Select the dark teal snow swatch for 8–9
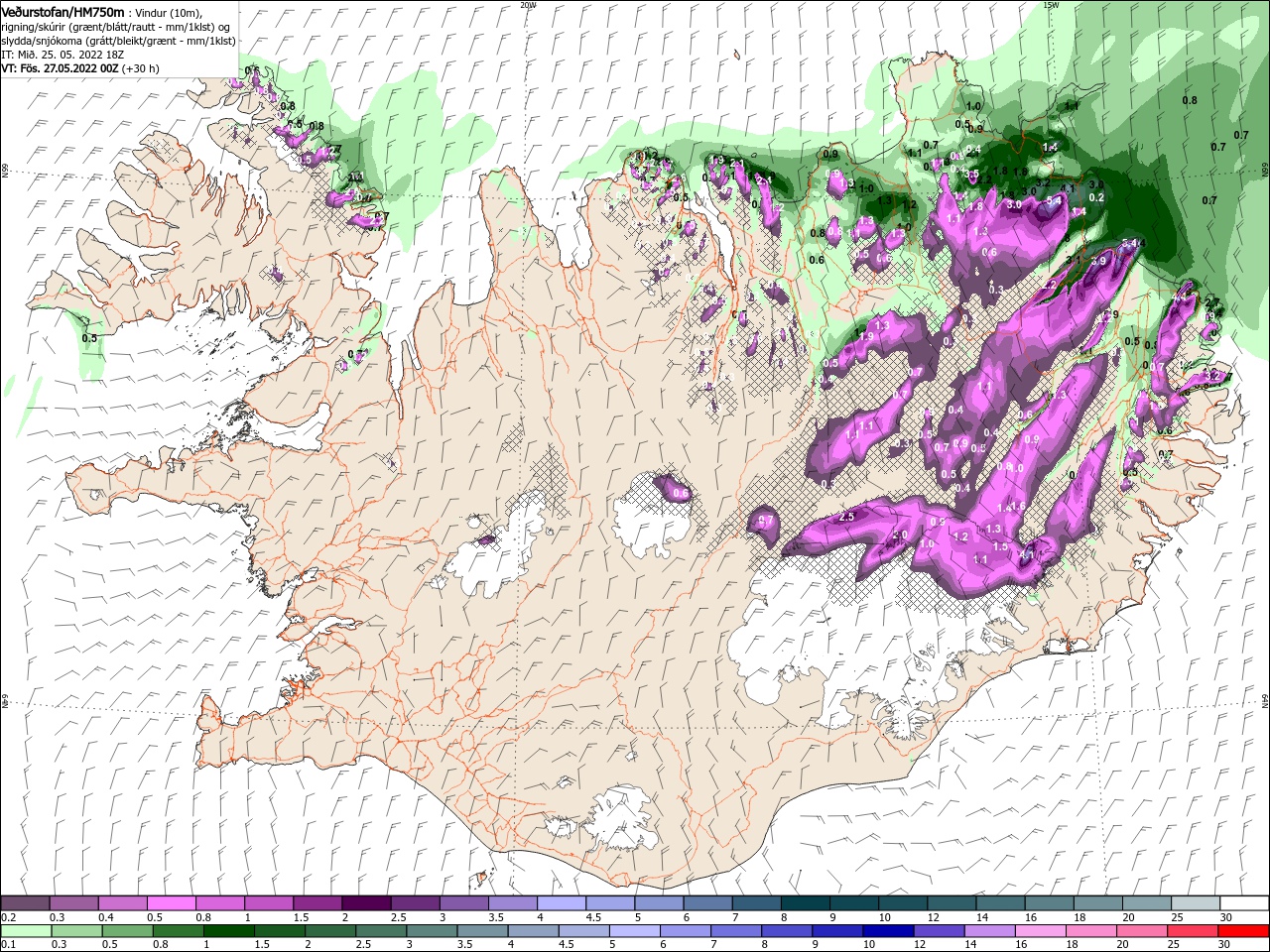This screenshot has height=952, width=1270. [805, 902]
